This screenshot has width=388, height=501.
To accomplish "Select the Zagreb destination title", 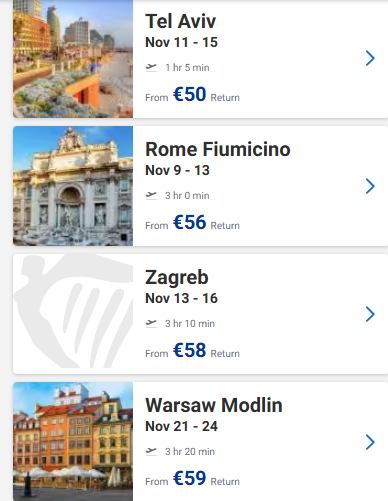I will coord(177,278).
